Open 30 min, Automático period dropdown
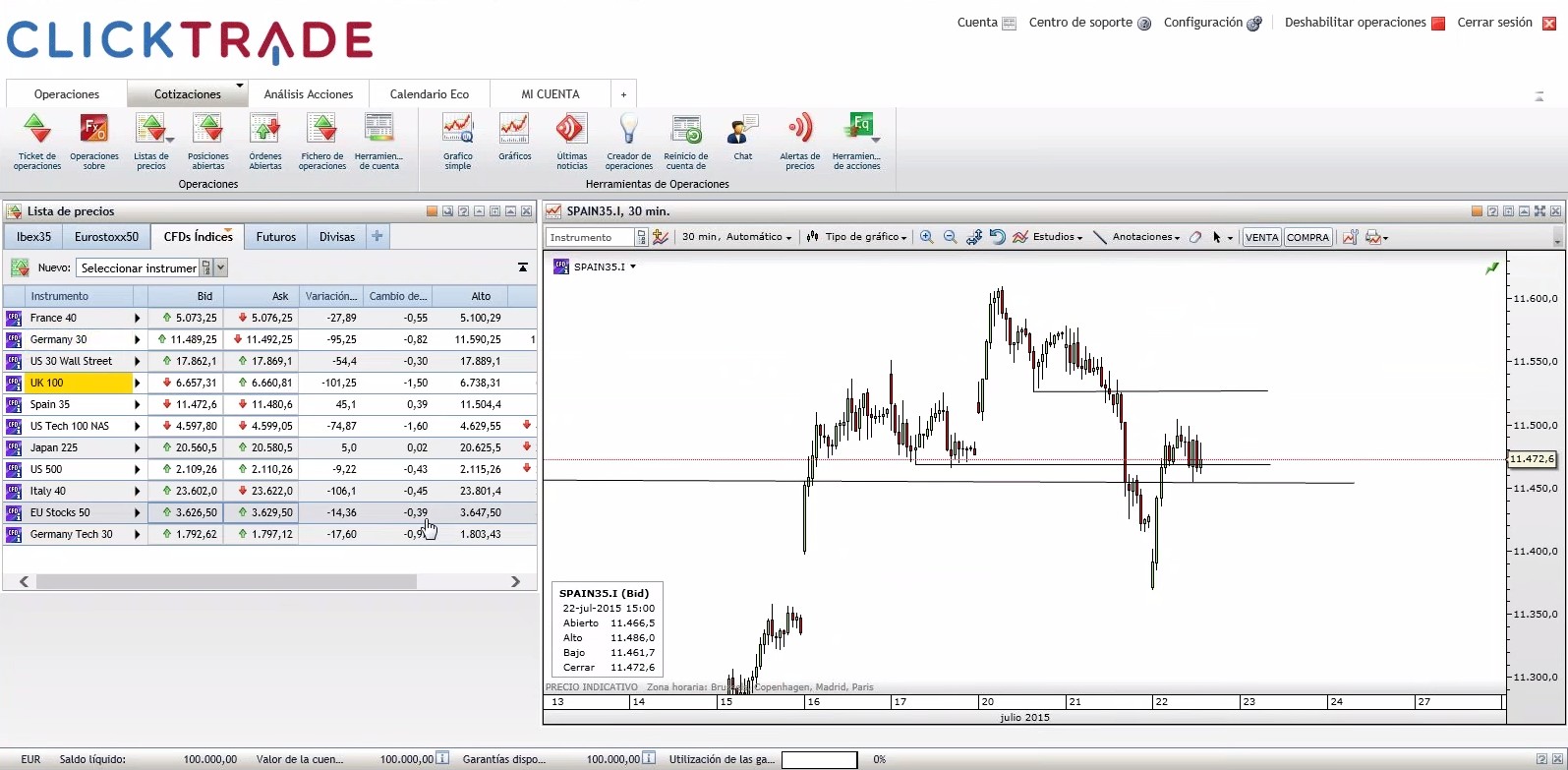The height and width of the screenshot is (770, 1568). (736, 237)
